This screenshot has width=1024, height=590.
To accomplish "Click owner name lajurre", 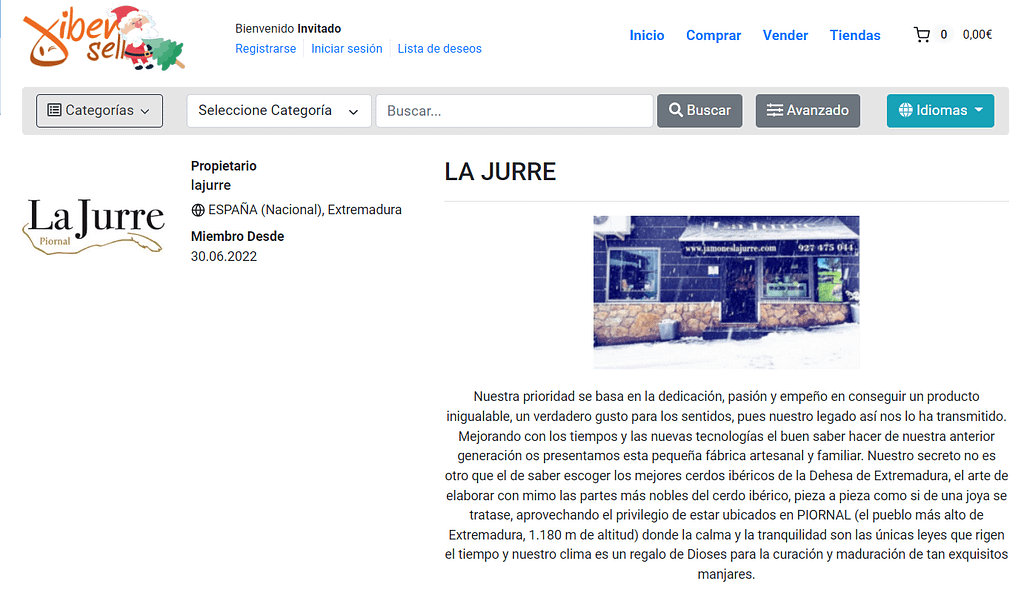I will pyautogui.click(x=211, y=186).
